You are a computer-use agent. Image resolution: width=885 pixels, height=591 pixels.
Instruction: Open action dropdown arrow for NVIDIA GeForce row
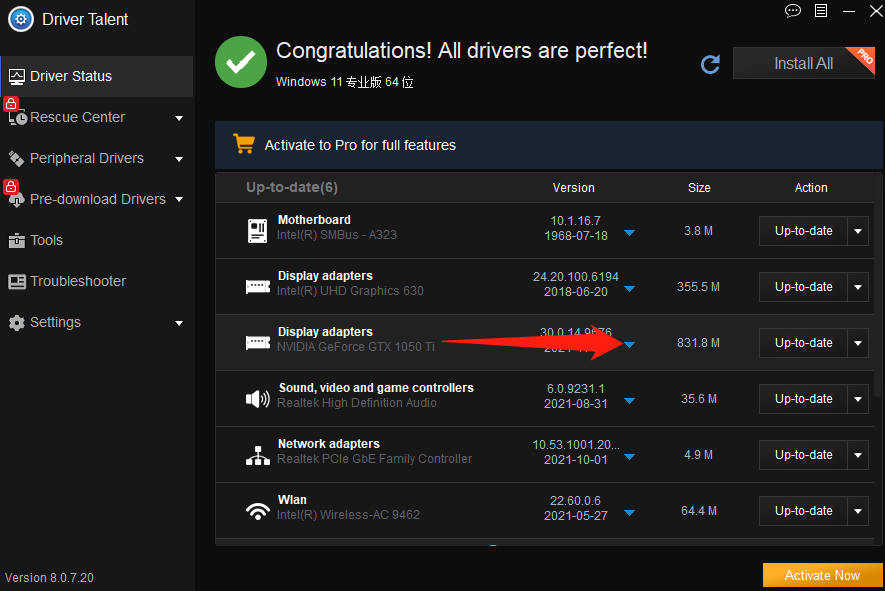pyautogui.click(x=858, y=343)
